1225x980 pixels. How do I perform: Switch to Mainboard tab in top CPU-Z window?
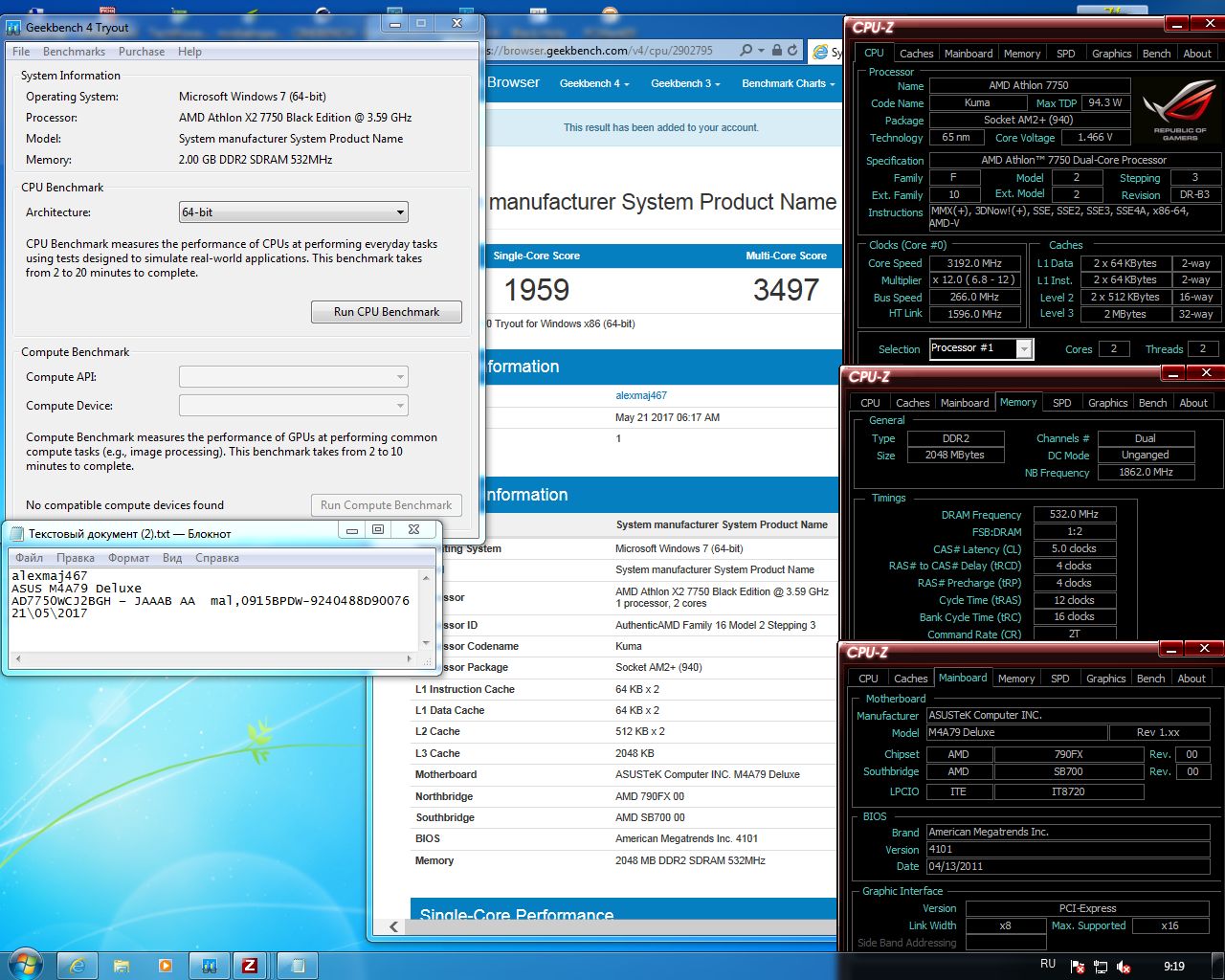pyautogui.click(x=969, y=54)
